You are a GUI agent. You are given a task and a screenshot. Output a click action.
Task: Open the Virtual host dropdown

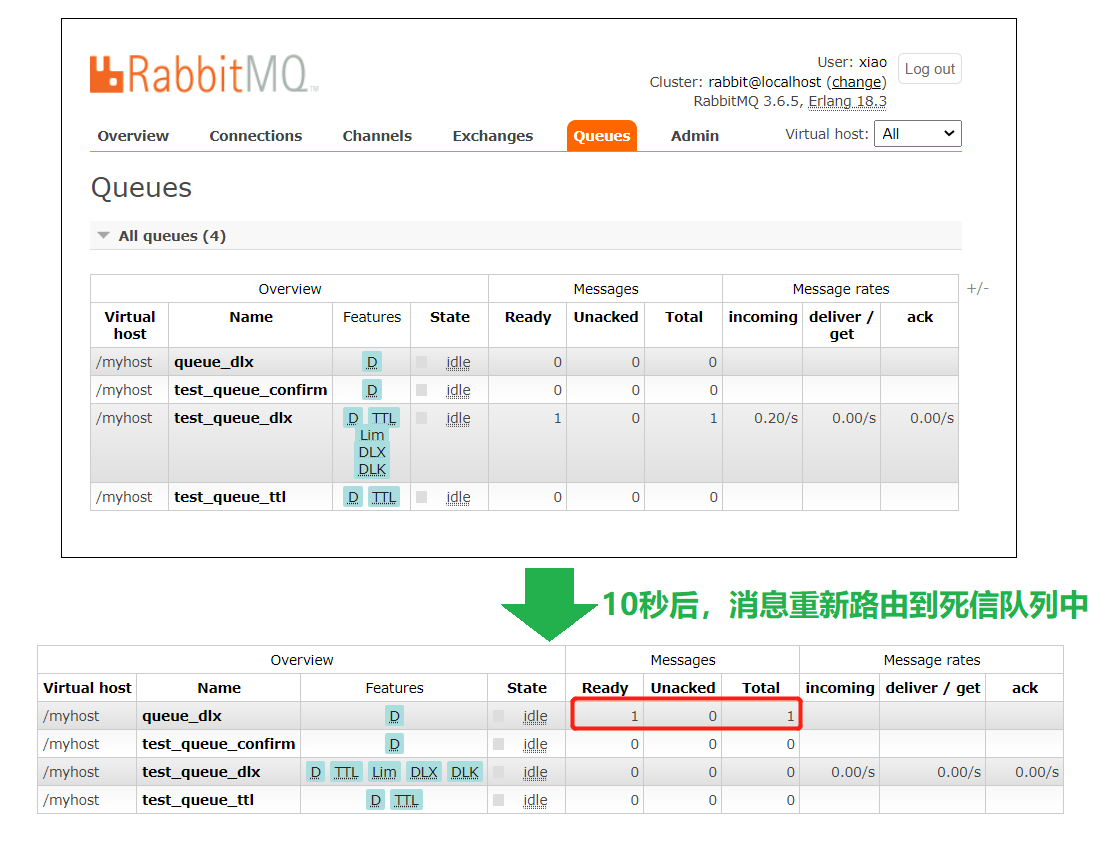pyautogui.click(x=917, y=133)
